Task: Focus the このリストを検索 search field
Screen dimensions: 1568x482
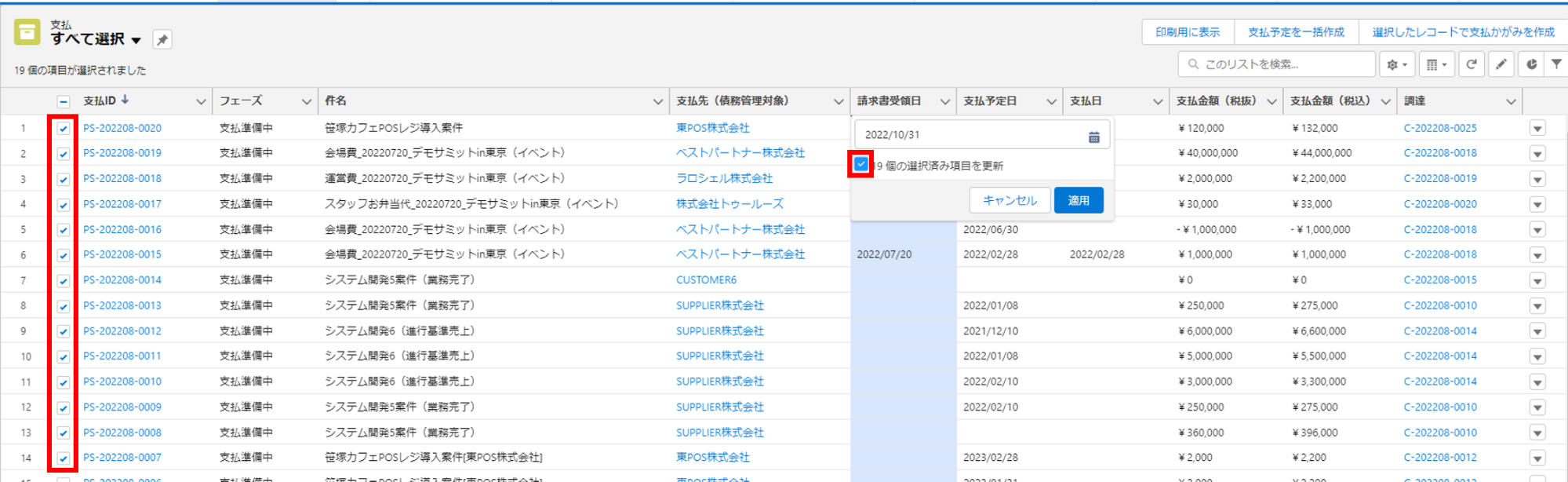Action: pyautogui.click(x=1276, y=64)
